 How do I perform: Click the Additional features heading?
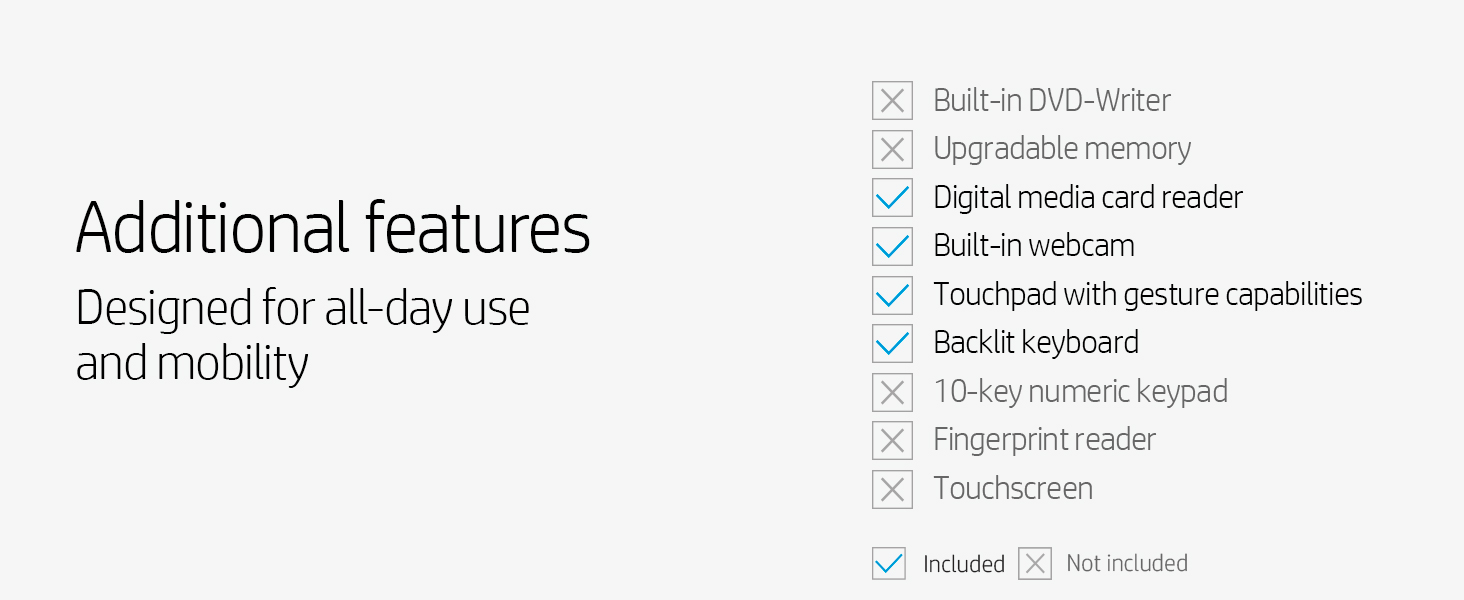(333, 227)
